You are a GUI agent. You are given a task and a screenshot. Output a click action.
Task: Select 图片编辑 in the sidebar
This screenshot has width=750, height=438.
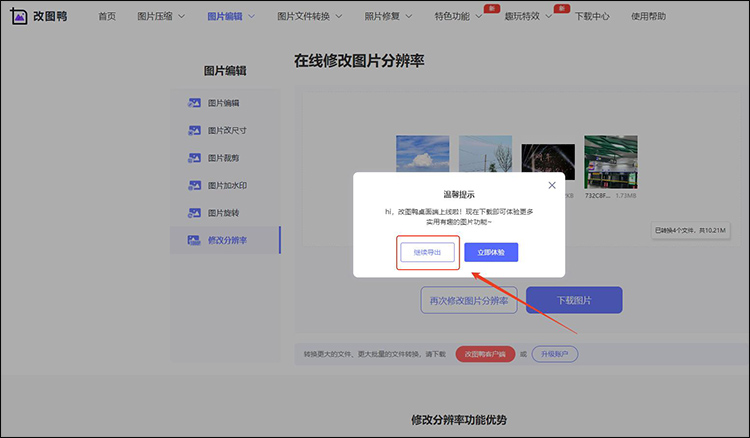225,103
